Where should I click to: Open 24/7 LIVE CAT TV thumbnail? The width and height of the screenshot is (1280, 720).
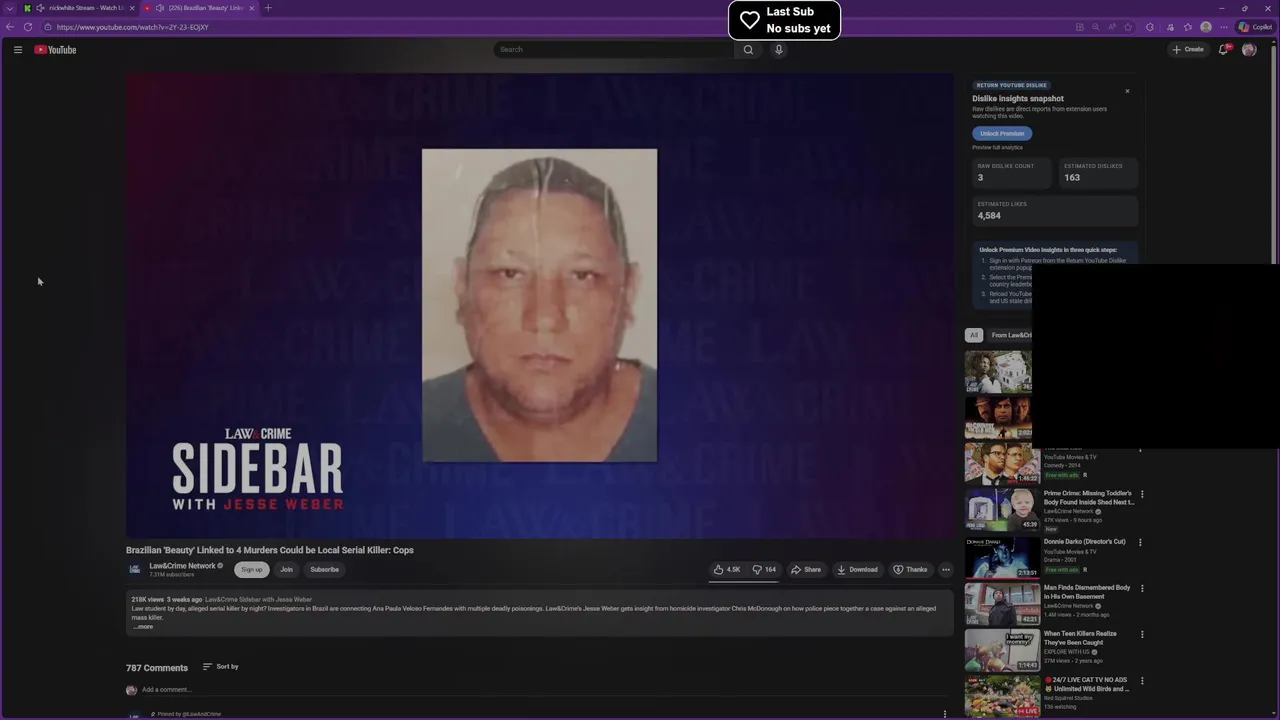tap(1002, 696)
